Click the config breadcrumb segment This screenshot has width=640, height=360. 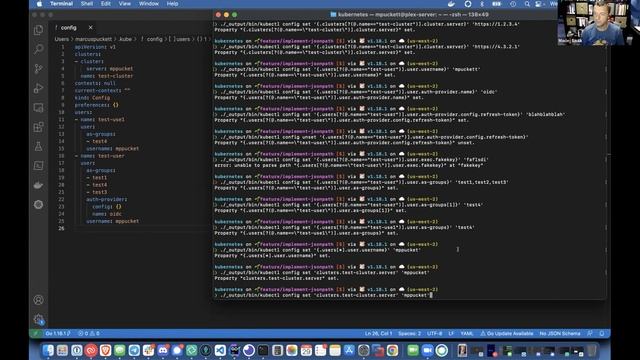pyautogui.click(x=154, y=39)
